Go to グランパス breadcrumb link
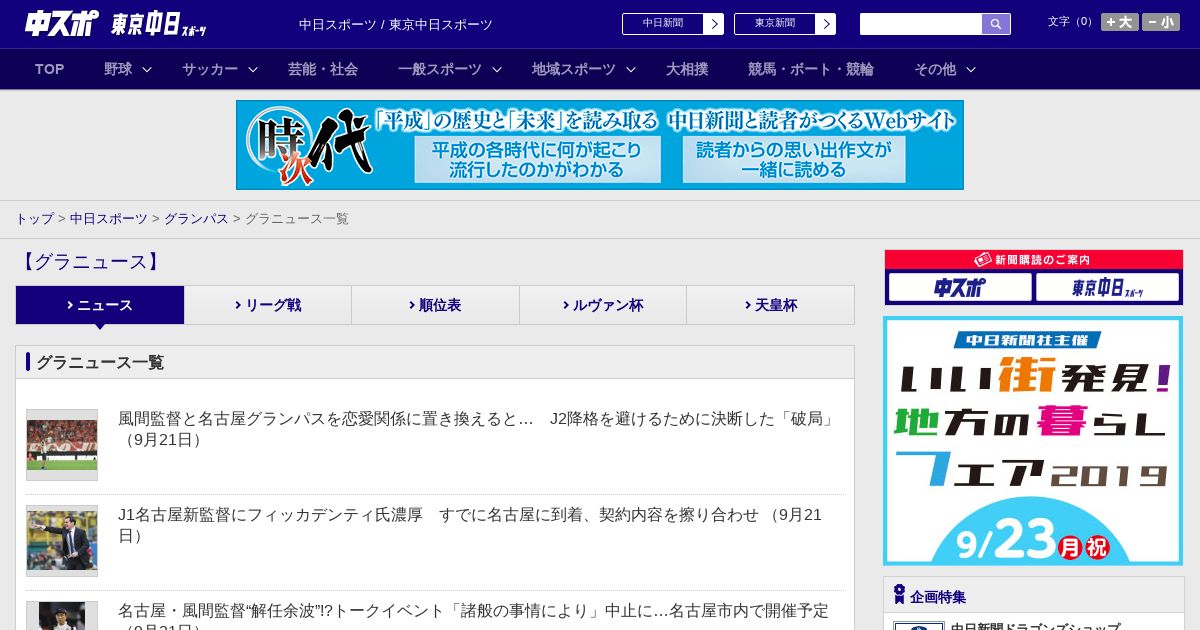Viewport: 1200px width, 630px height. [x=196, y=219]
